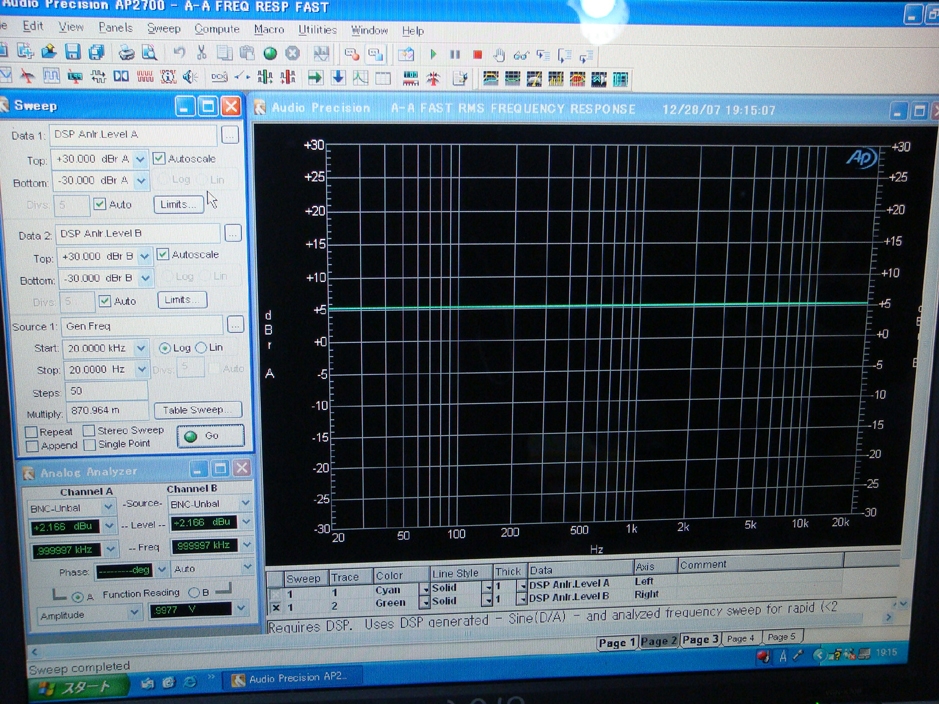Open a test file via toolbar icon

[x=48, y=51]
